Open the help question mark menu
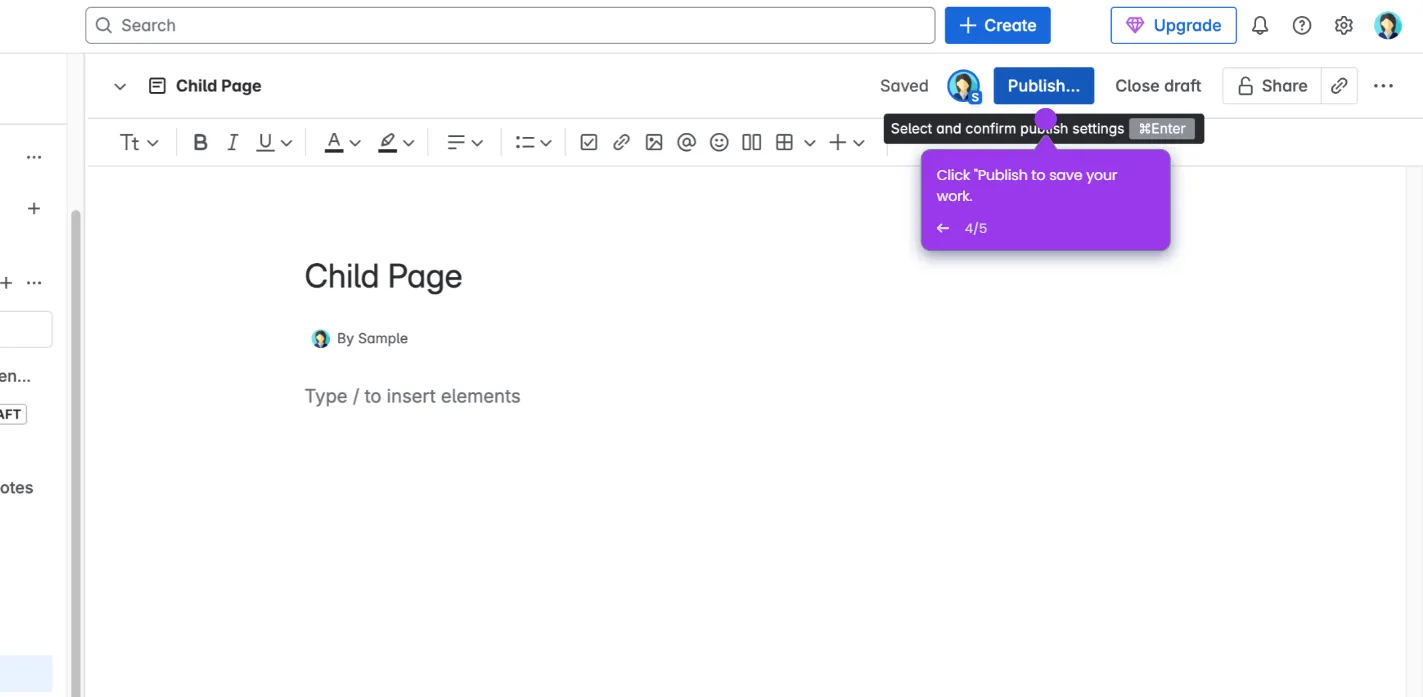The height and width of the screenshot is (697, 1423). (x=1302, y=26)
